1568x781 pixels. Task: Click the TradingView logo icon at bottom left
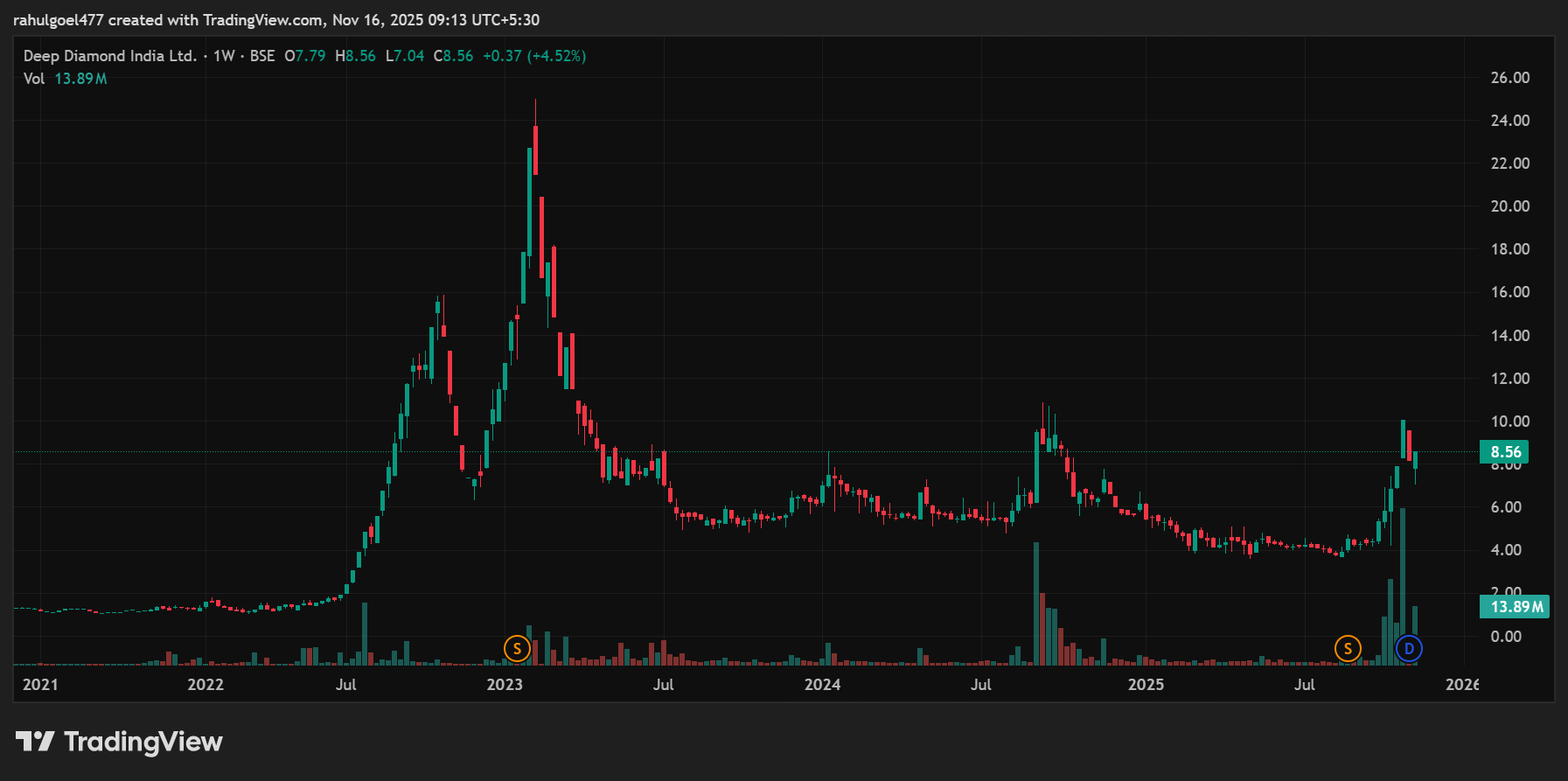point(35,742)
